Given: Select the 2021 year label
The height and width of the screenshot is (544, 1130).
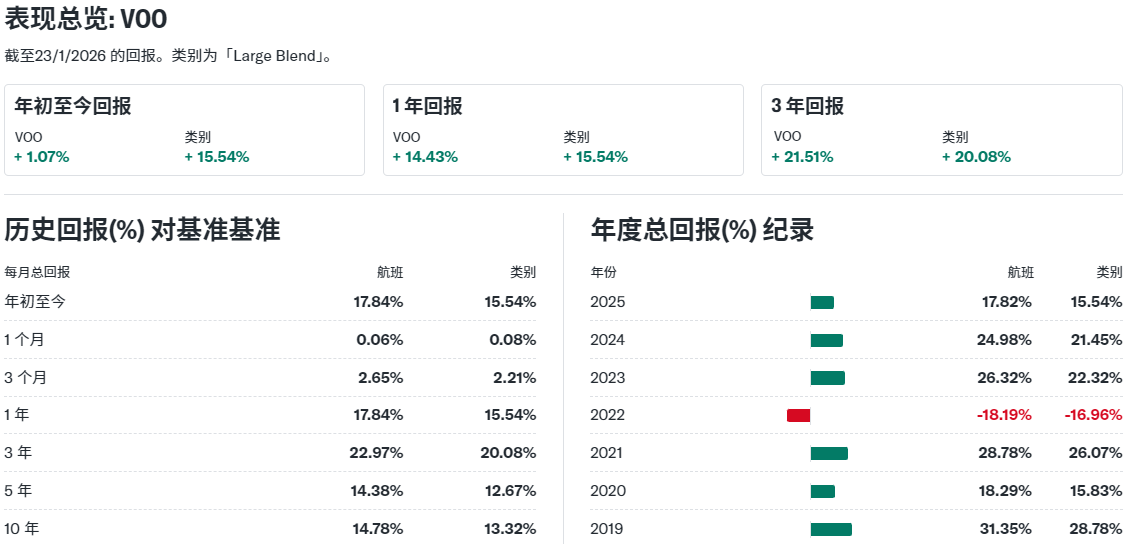Looking at the screenshot, I should 608,453.
